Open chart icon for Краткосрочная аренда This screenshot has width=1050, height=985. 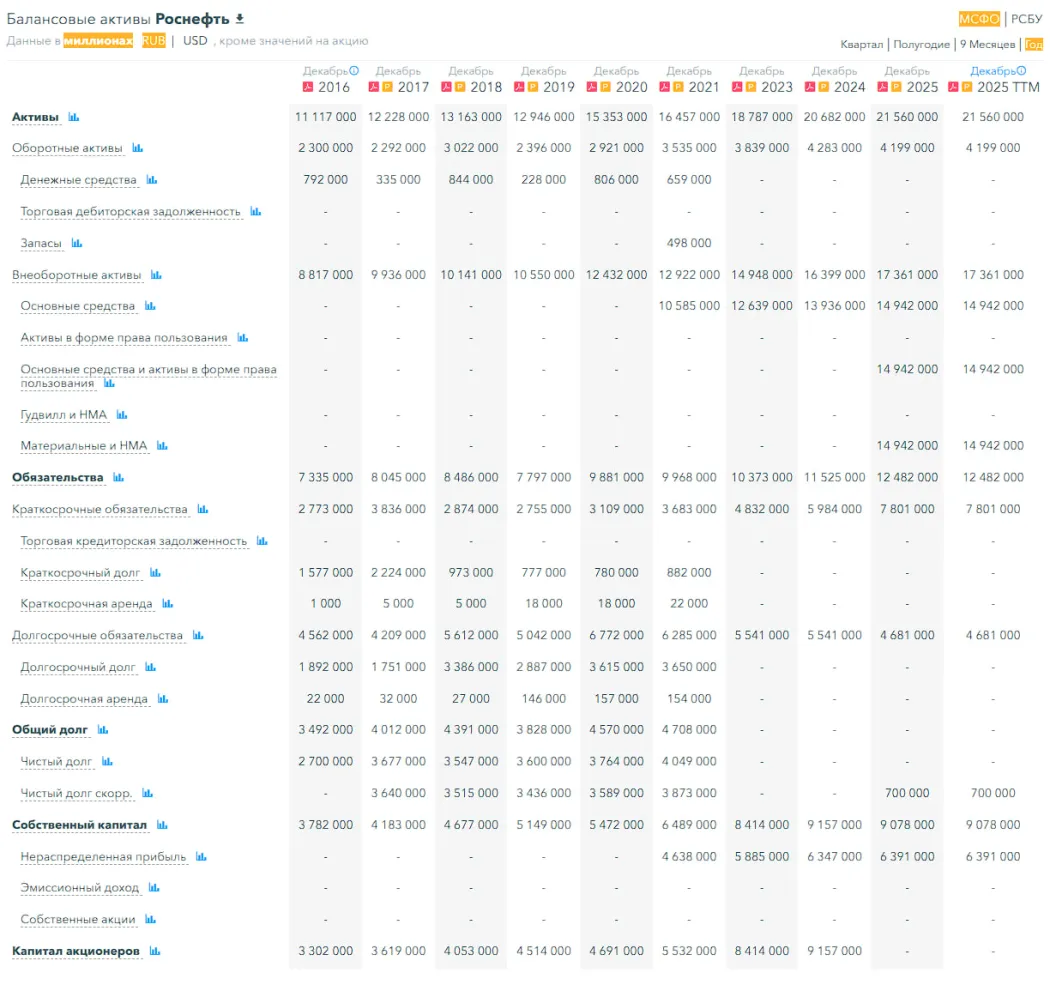click(167, 604)
